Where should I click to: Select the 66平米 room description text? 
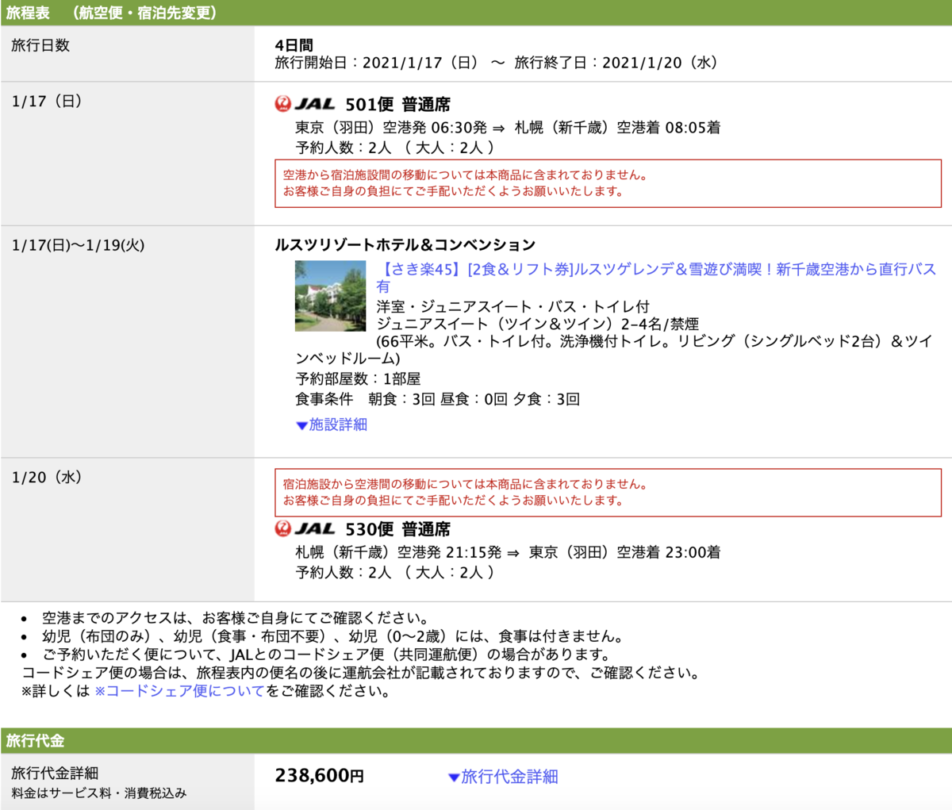click(614, 350)
